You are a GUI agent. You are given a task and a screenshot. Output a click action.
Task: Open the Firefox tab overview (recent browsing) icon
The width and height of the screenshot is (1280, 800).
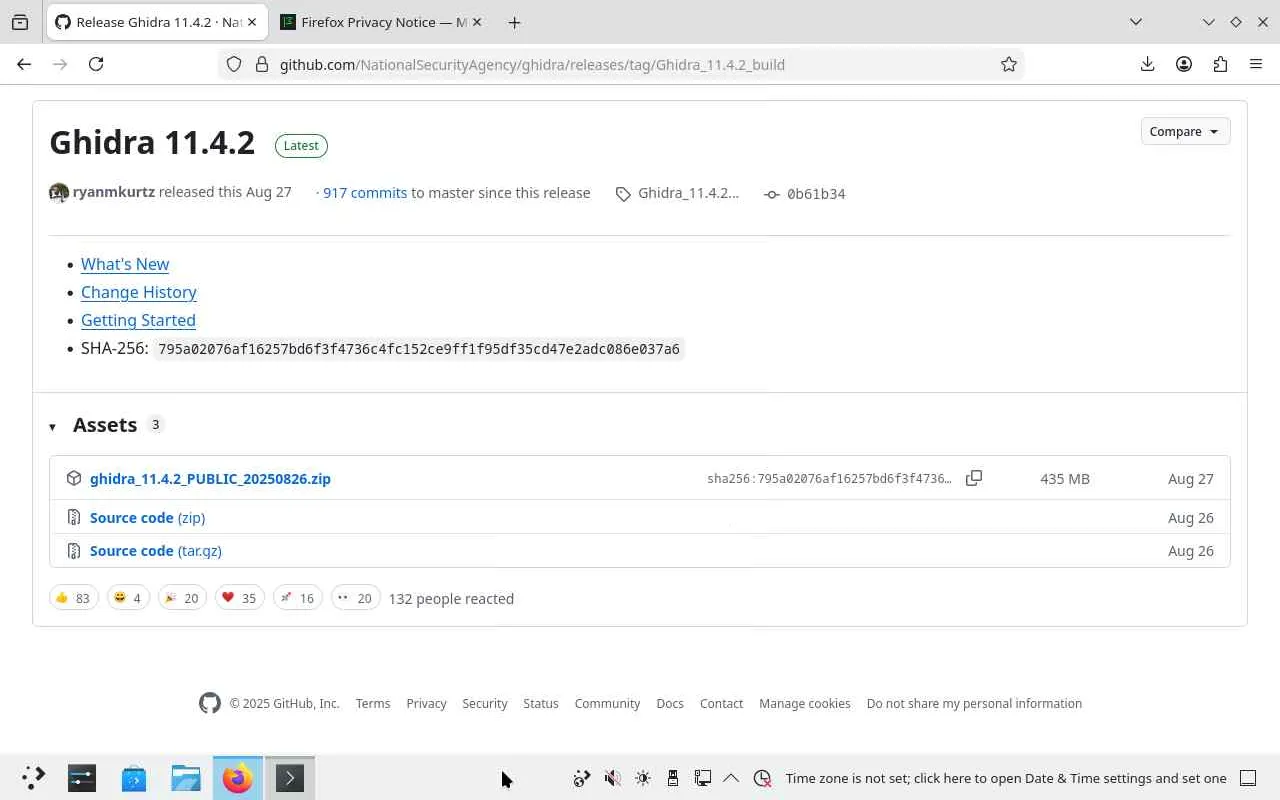pyautogui.click(x=20, y=22)
